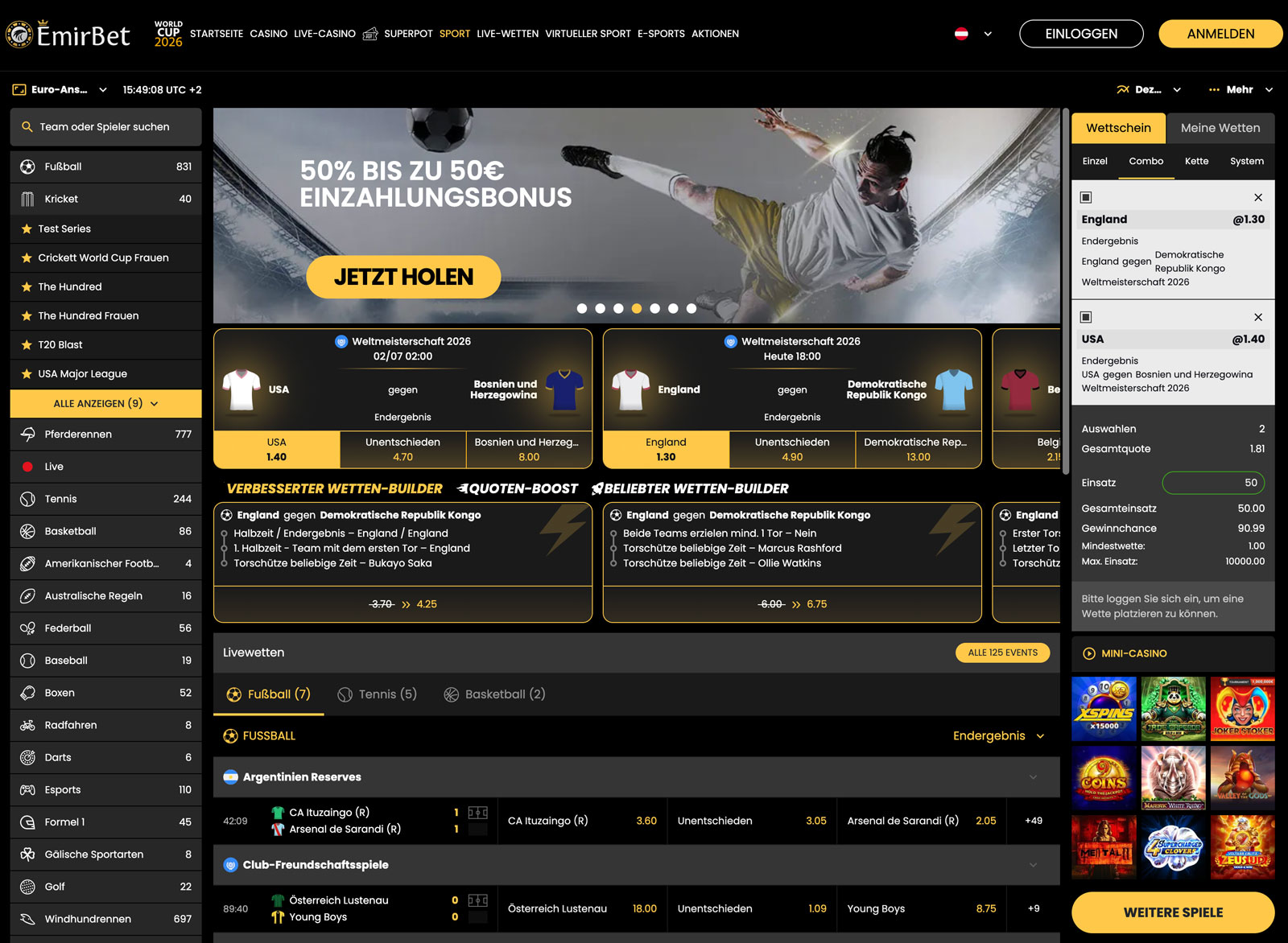Open ALLE 125 EVENTS button
Screen dimensions: 1288x943
pos(1003,653)
